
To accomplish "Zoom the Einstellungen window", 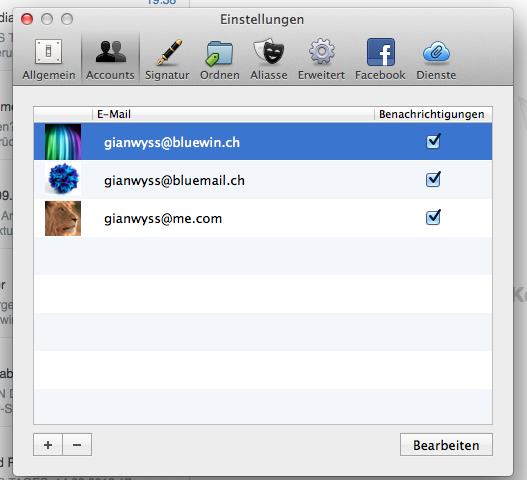I will [x=67, y=19].
